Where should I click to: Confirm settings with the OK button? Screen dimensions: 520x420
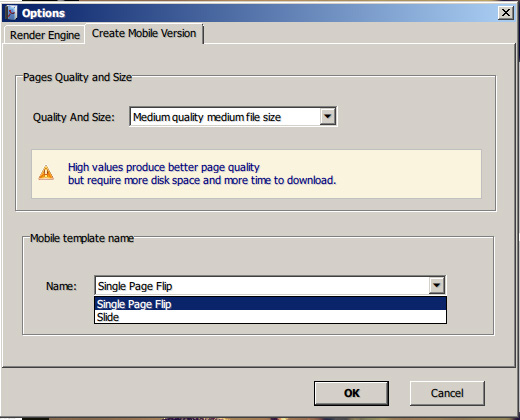[351, 393]
